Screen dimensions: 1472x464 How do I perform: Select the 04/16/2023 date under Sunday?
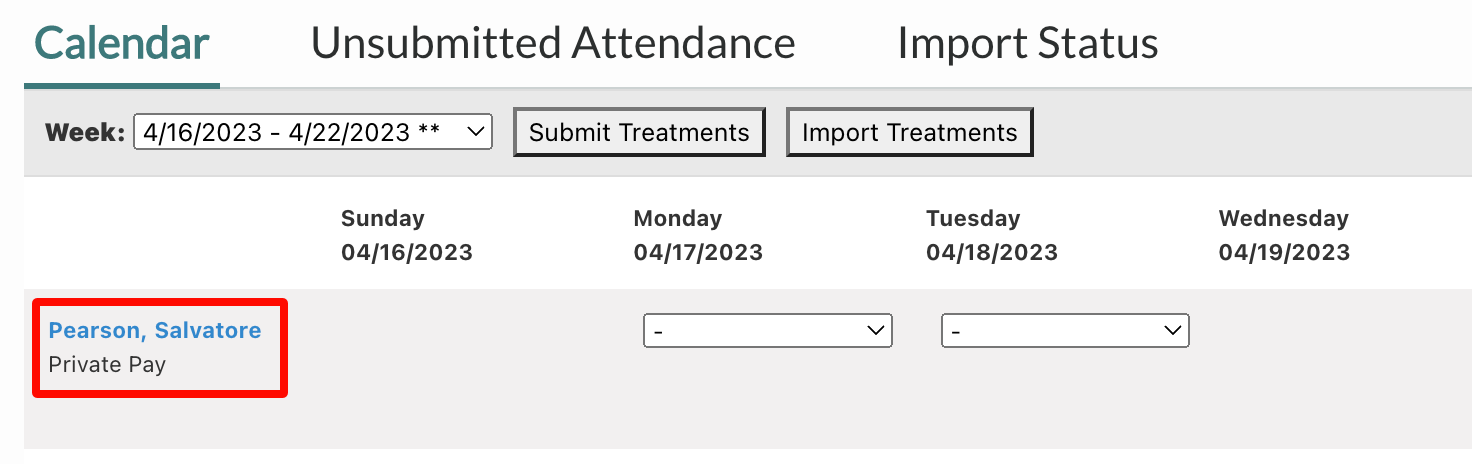point(406,252)
